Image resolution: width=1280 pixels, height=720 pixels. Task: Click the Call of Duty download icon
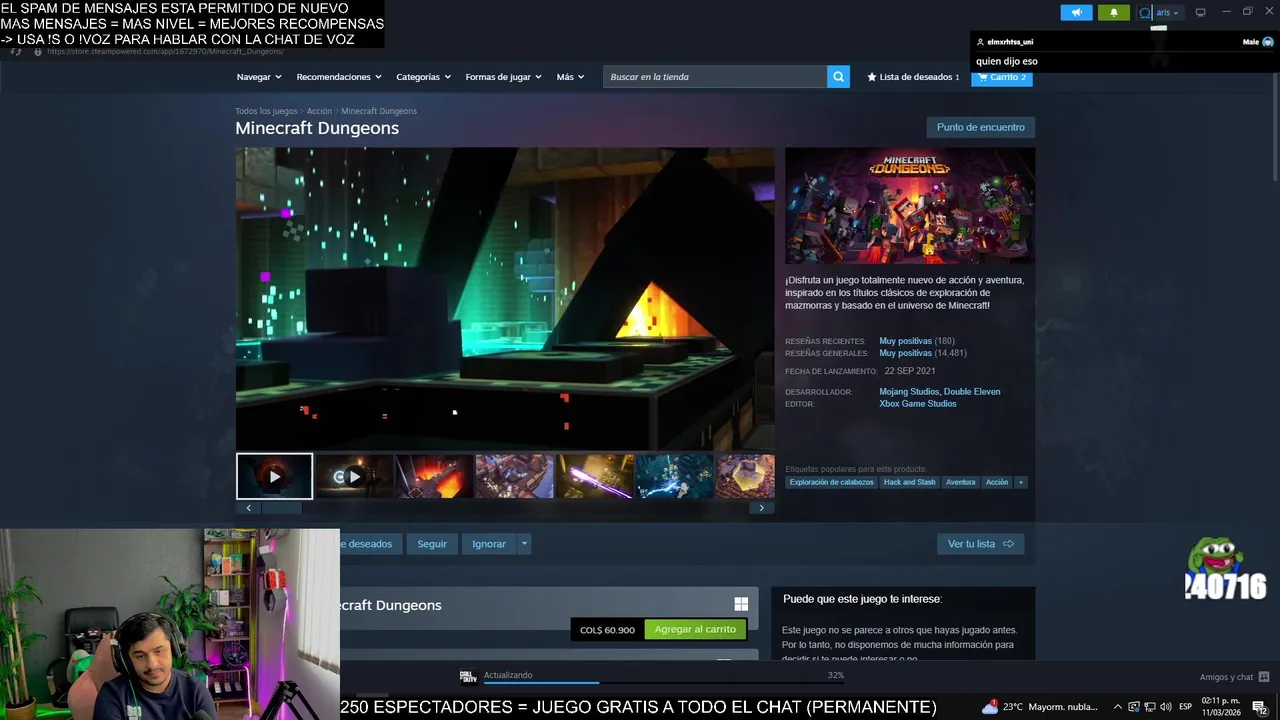point(468,676)
